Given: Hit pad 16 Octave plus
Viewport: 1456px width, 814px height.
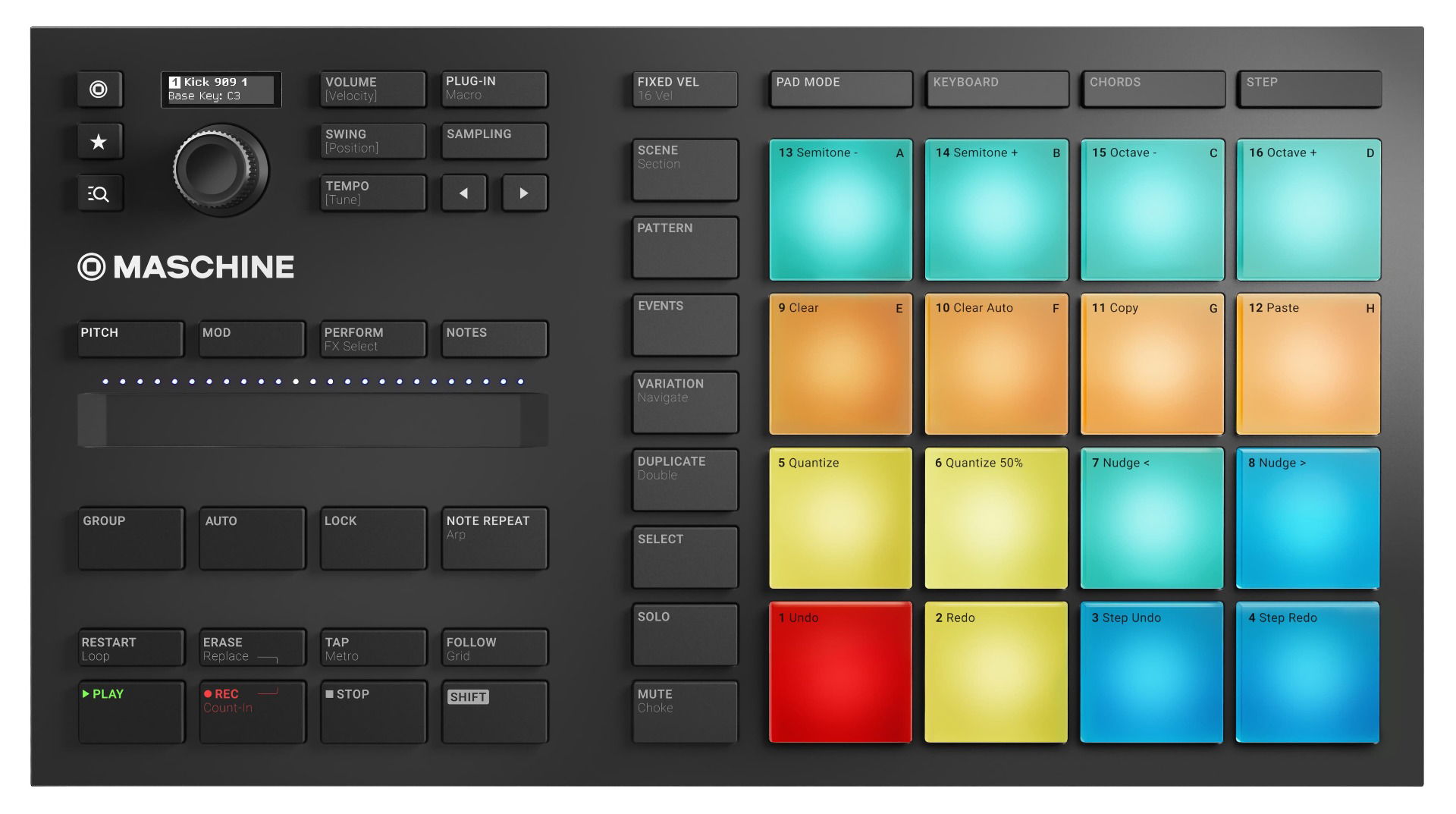Looking at the screenshot, I should (x=1309, y=210).
